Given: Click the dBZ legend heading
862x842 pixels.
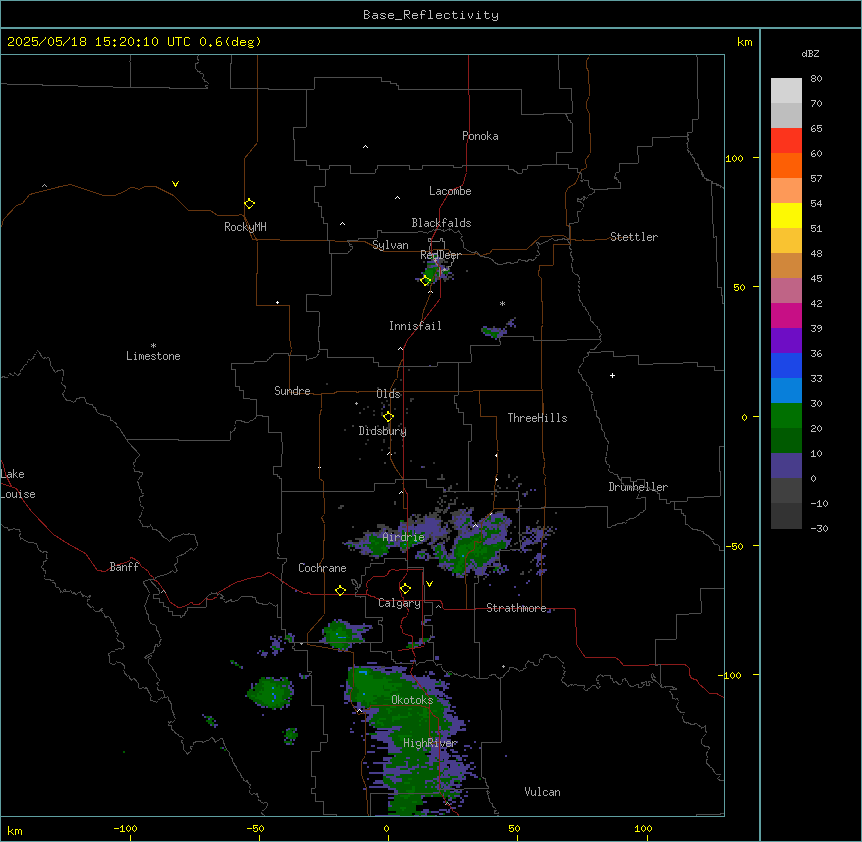Looking at the screenshot, I should coord(810,53).
